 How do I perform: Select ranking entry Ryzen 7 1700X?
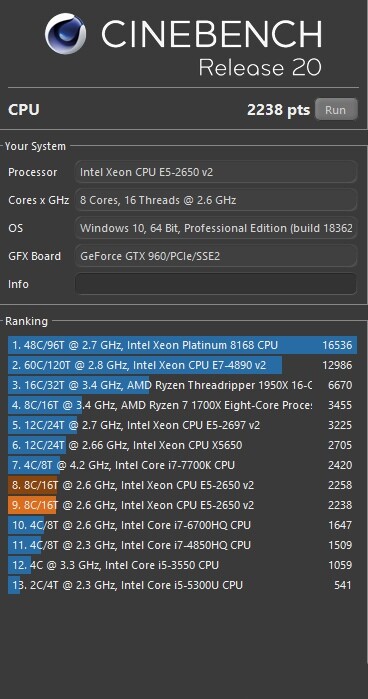point(182,405)
